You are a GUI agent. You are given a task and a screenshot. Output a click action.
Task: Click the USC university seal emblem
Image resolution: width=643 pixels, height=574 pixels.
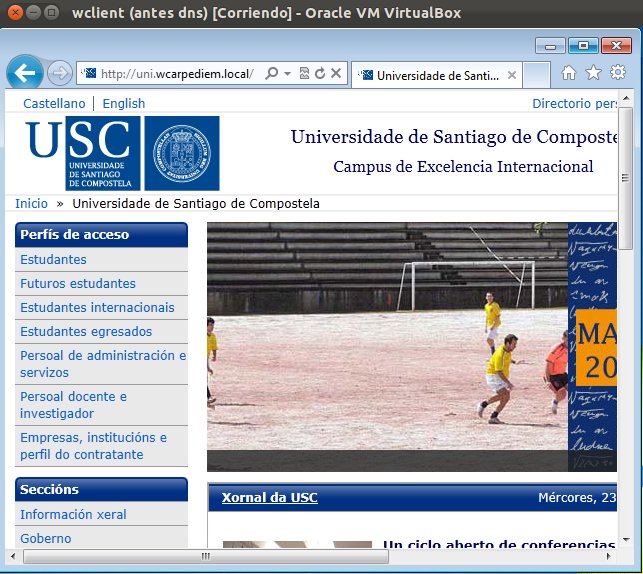click(182, 153)
